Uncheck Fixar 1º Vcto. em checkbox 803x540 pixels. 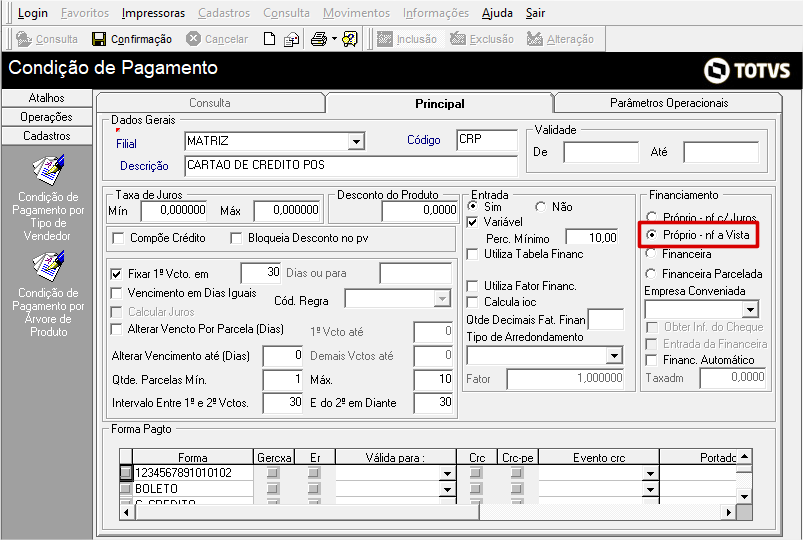116,274
